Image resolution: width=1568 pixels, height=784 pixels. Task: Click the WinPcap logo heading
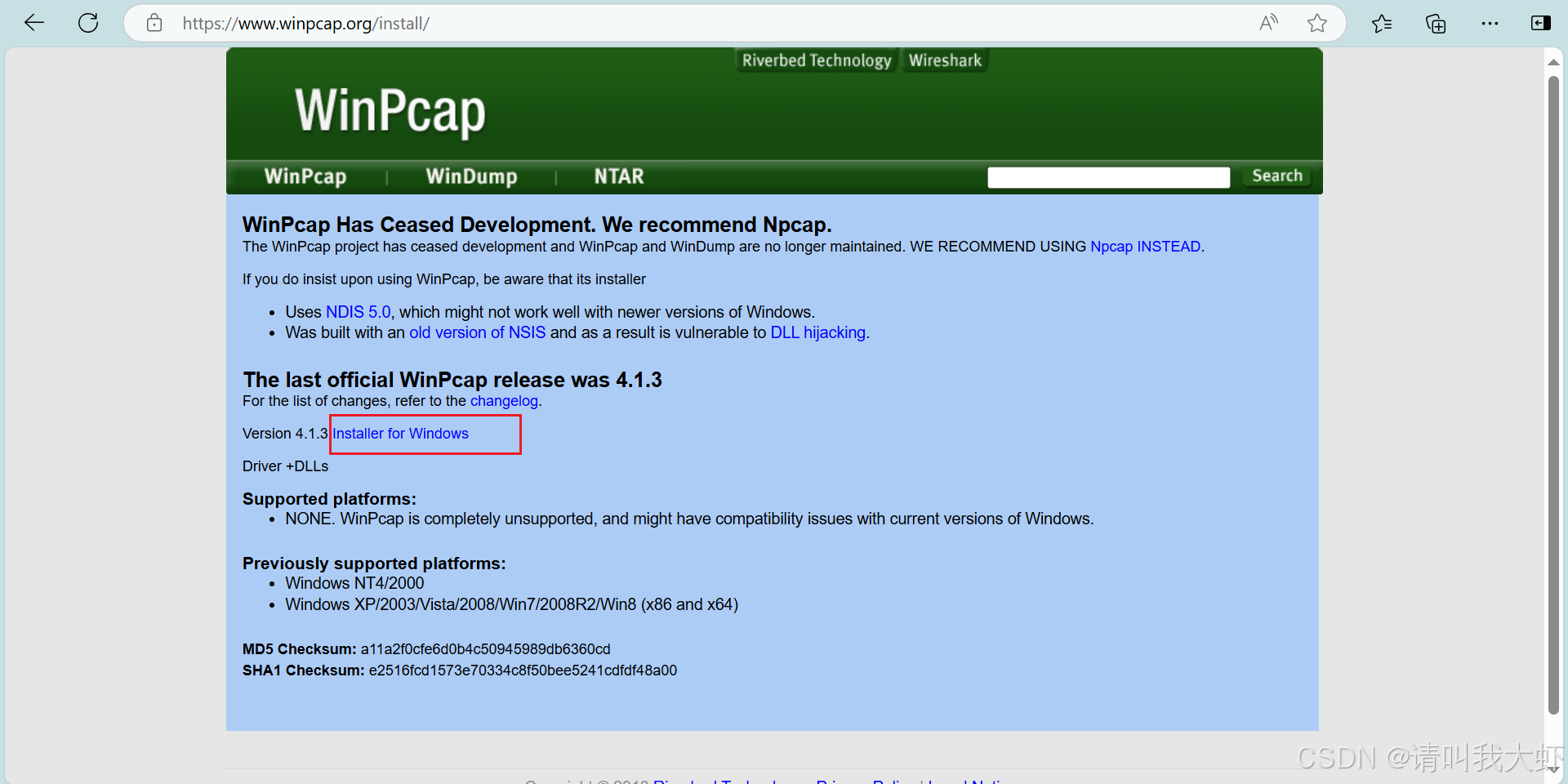[x=390, y=111]
